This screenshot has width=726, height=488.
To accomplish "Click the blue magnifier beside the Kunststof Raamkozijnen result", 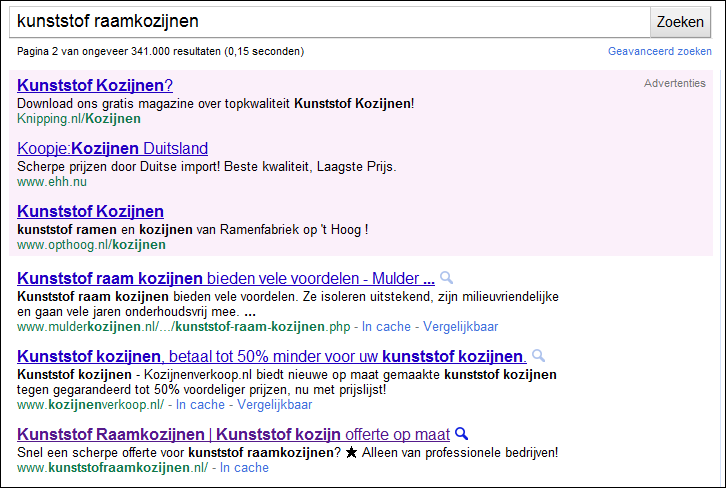I will [x=462, y=434].
